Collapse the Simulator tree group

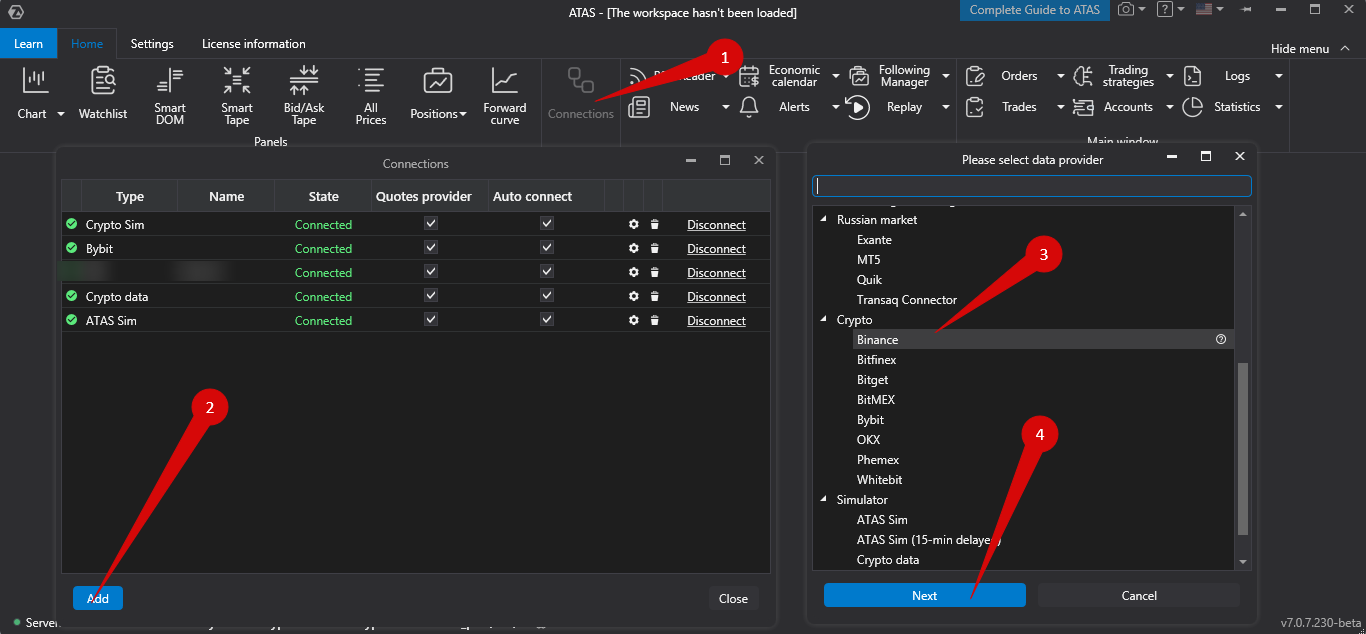(824, 500)
